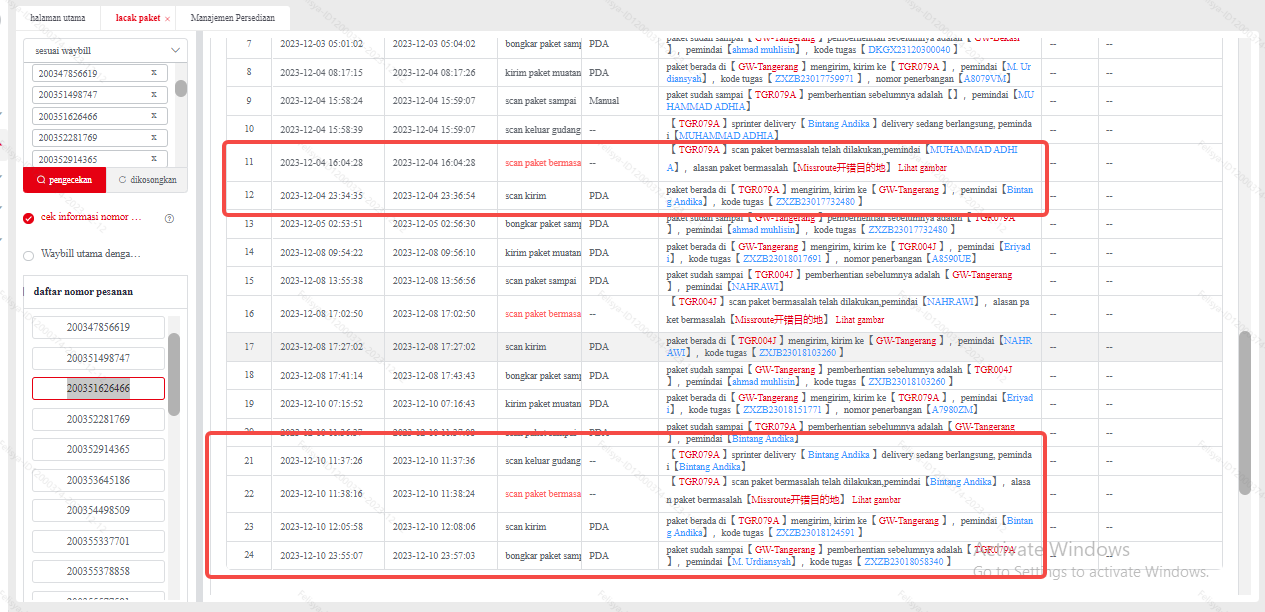
Task: Open help icon beside cek informasi nomor
Action: 169,218
